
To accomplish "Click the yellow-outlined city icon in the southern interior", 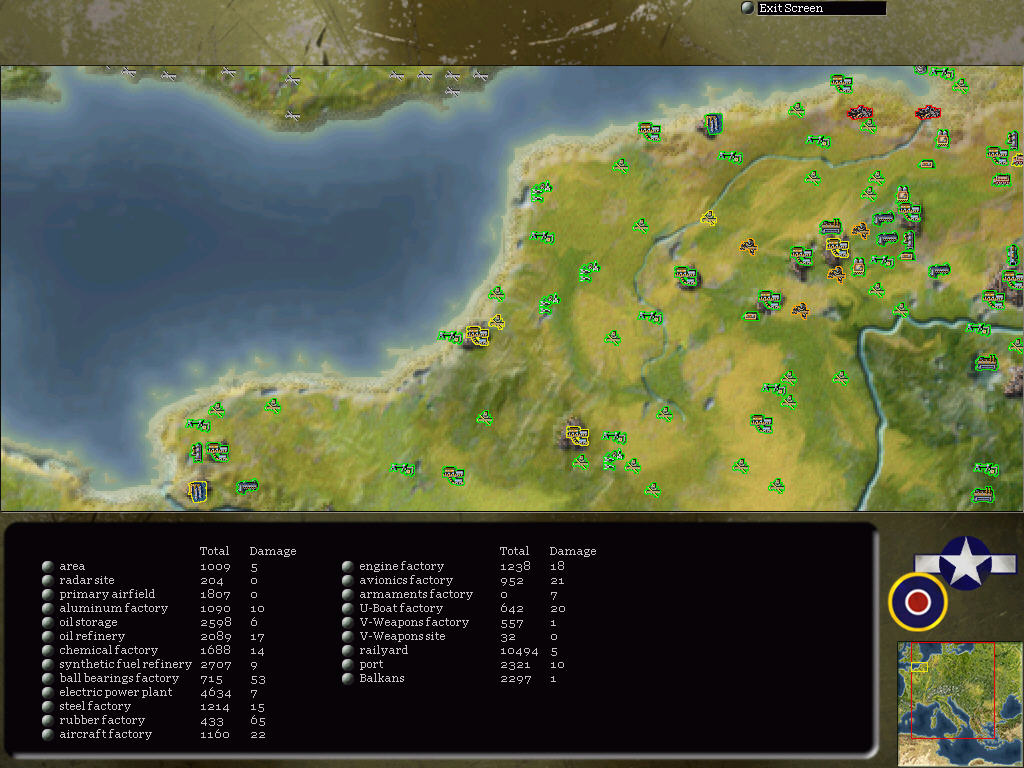I will pos(577,435).
